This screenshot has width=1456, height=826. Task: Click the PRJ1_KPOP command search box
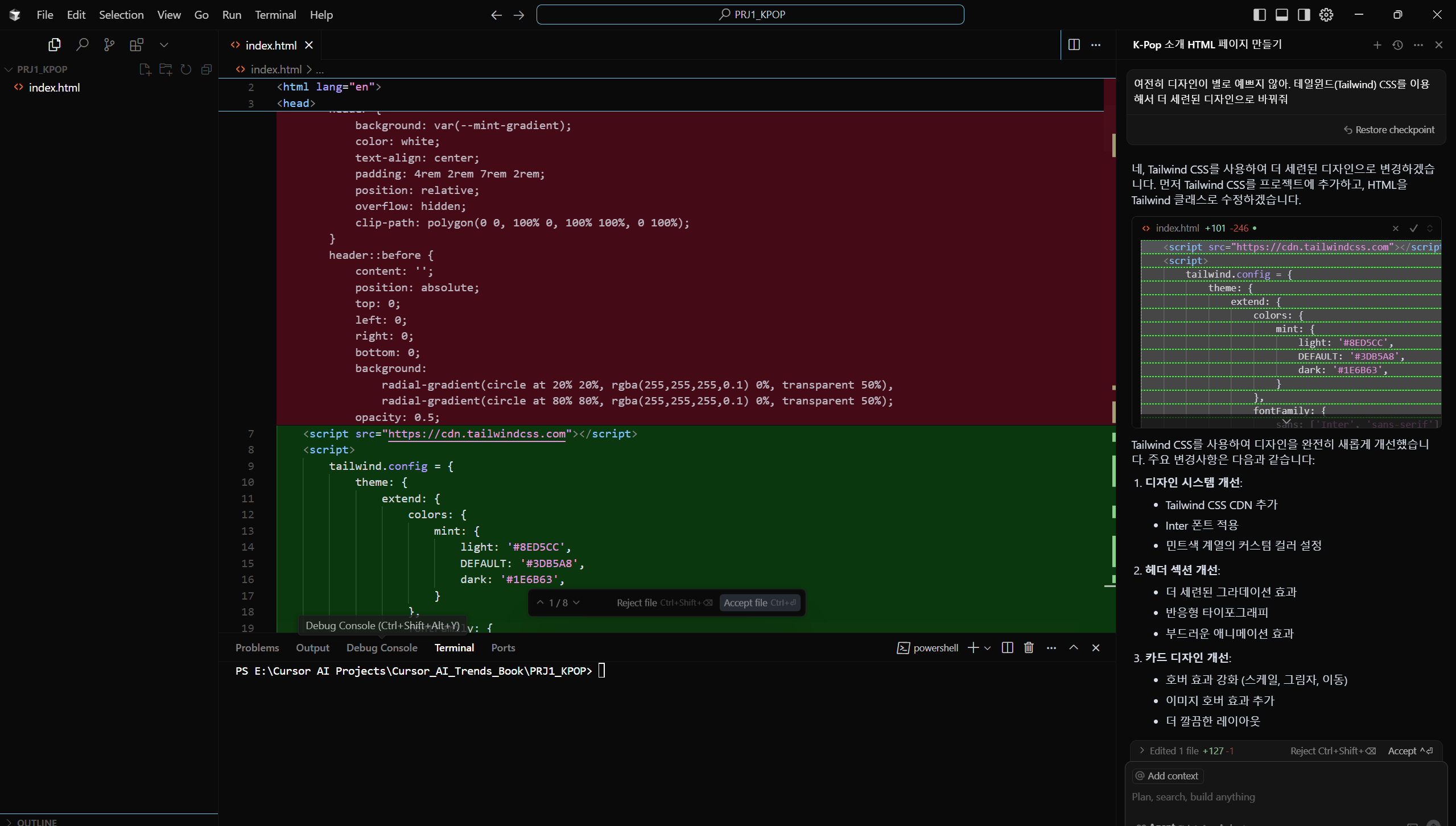[750, 15]
